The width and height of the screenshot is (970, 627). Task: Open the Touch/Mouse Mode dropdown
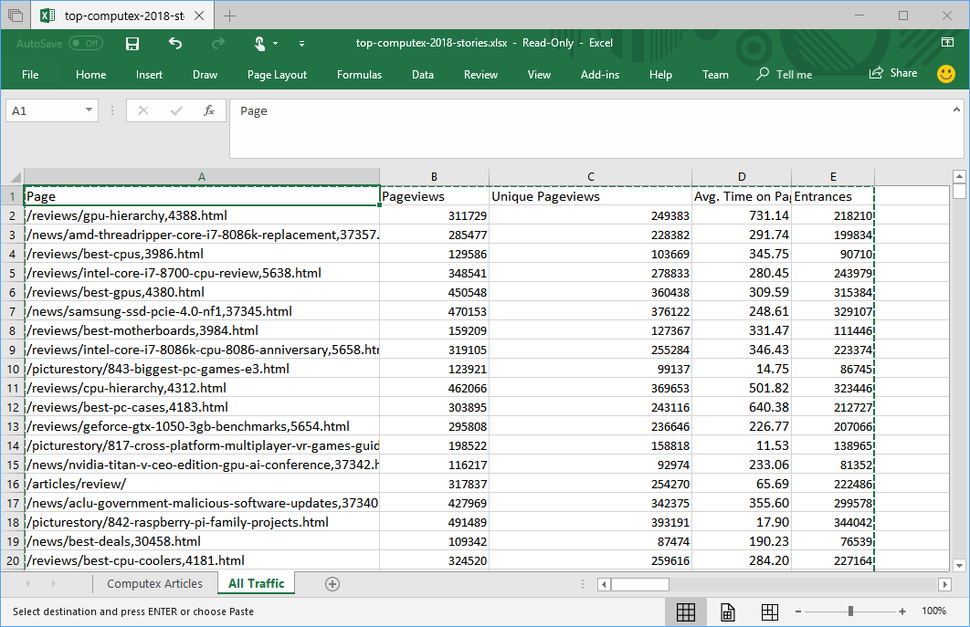[273, 43]
